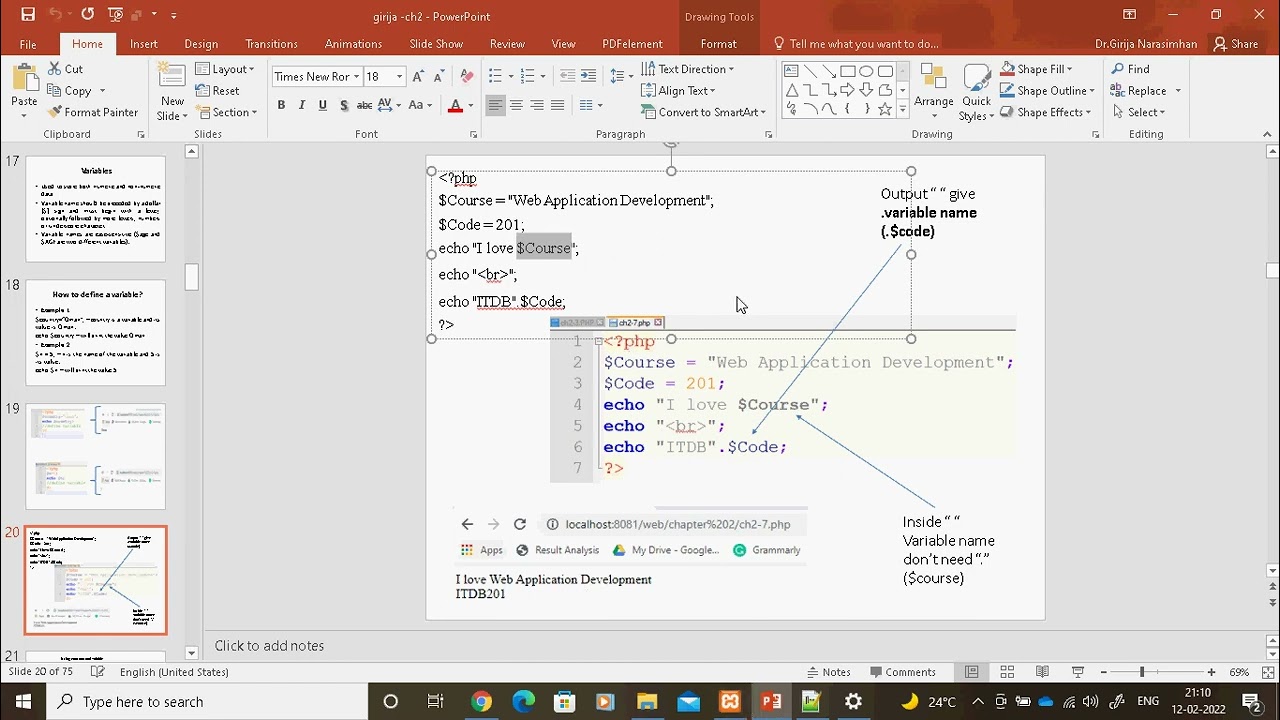The height and width of the screenshot is (720, 1280).
Task: Open Quick Styles gallery
Action: click(976, 92)
